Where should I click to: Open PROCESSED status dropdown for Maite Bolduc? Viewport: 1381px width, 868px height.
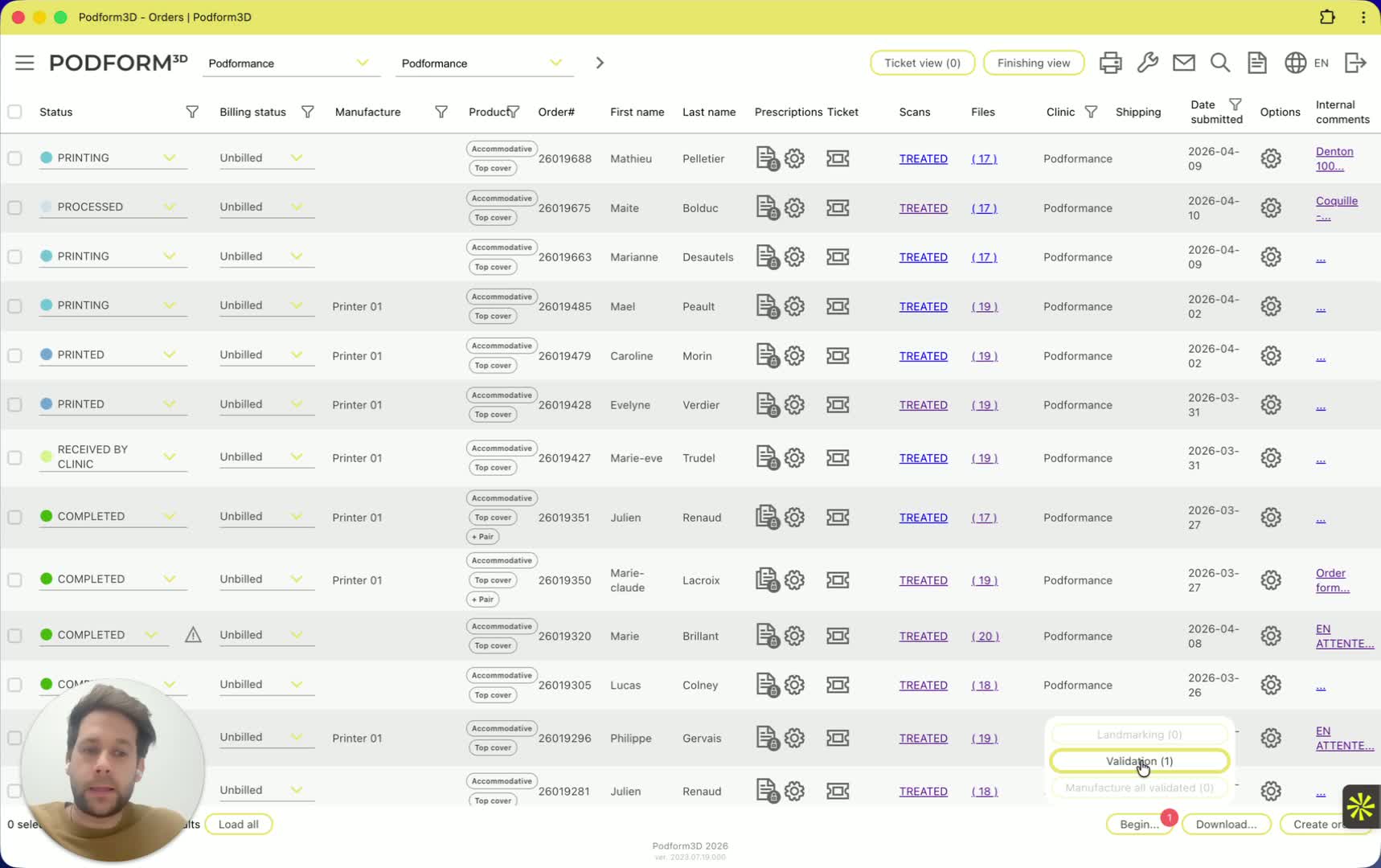(x=113, y=207)
